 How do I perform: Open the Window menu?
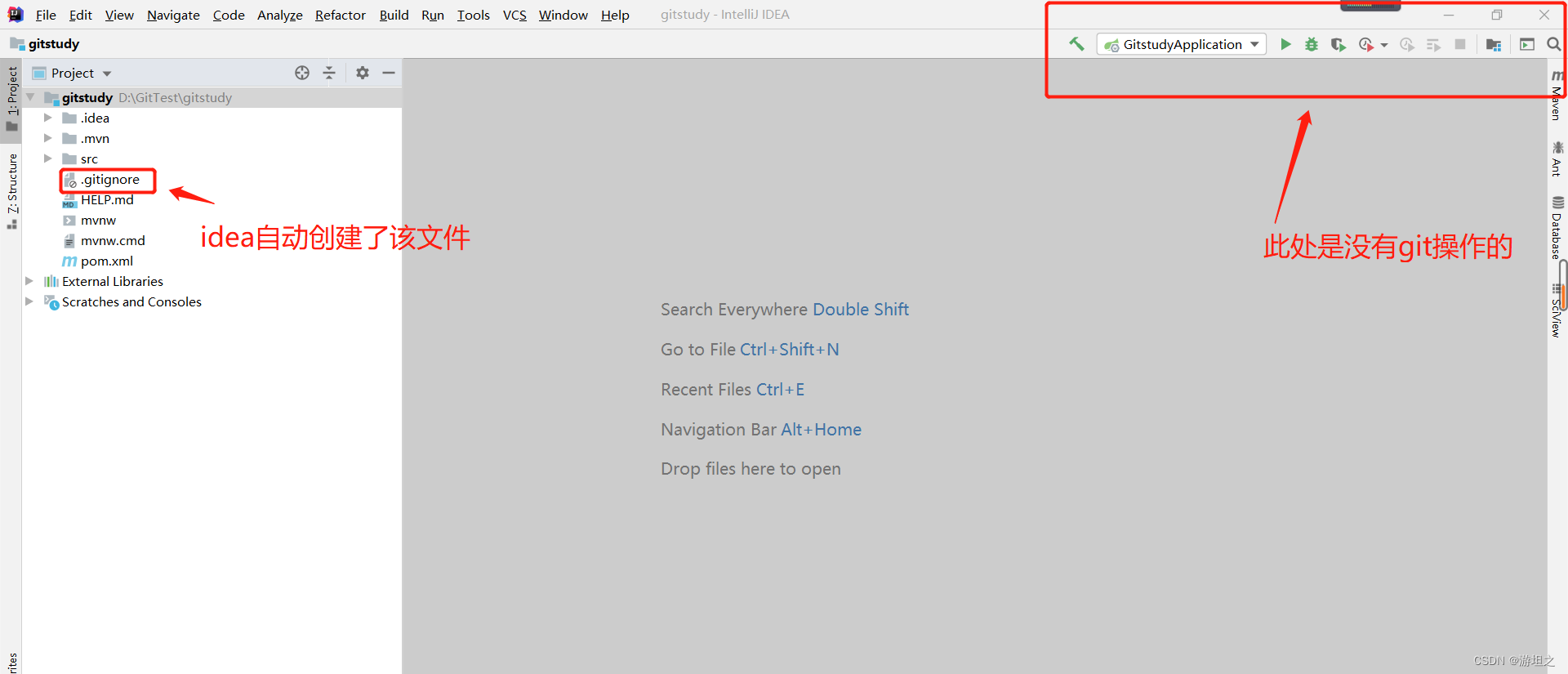tap(563, 15)
